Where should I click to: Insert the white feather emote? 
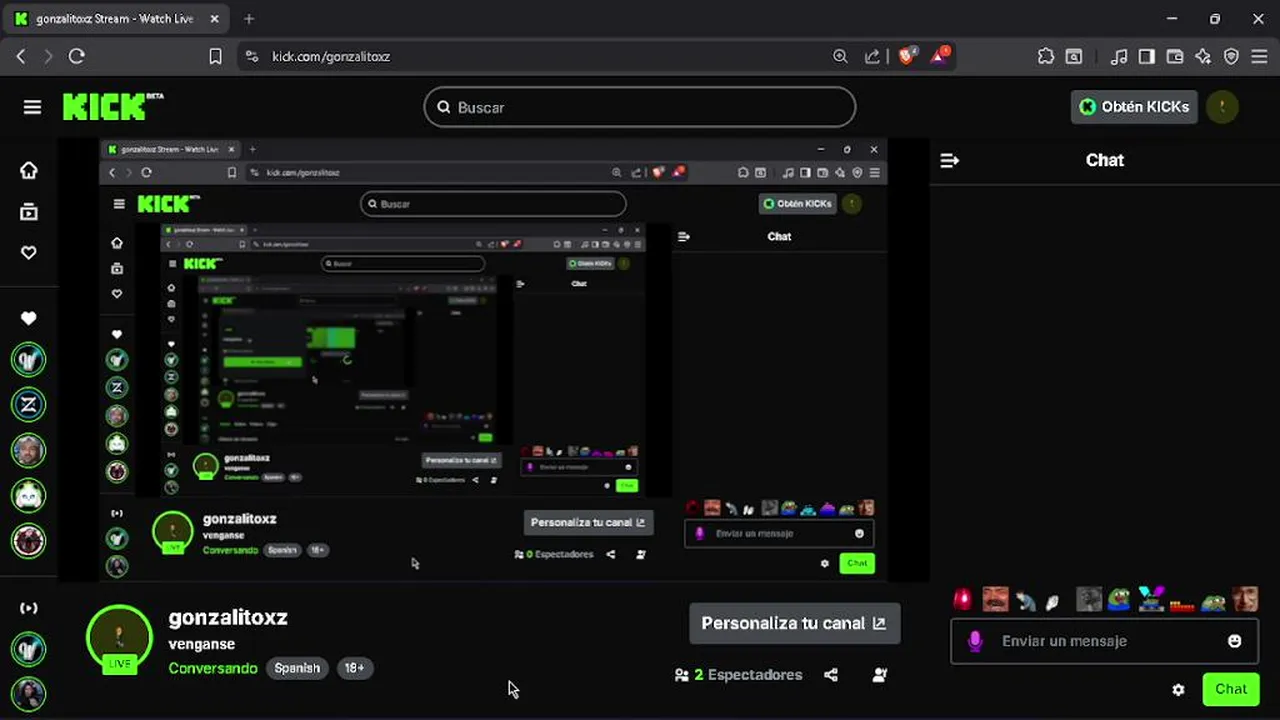(1052, 602)
